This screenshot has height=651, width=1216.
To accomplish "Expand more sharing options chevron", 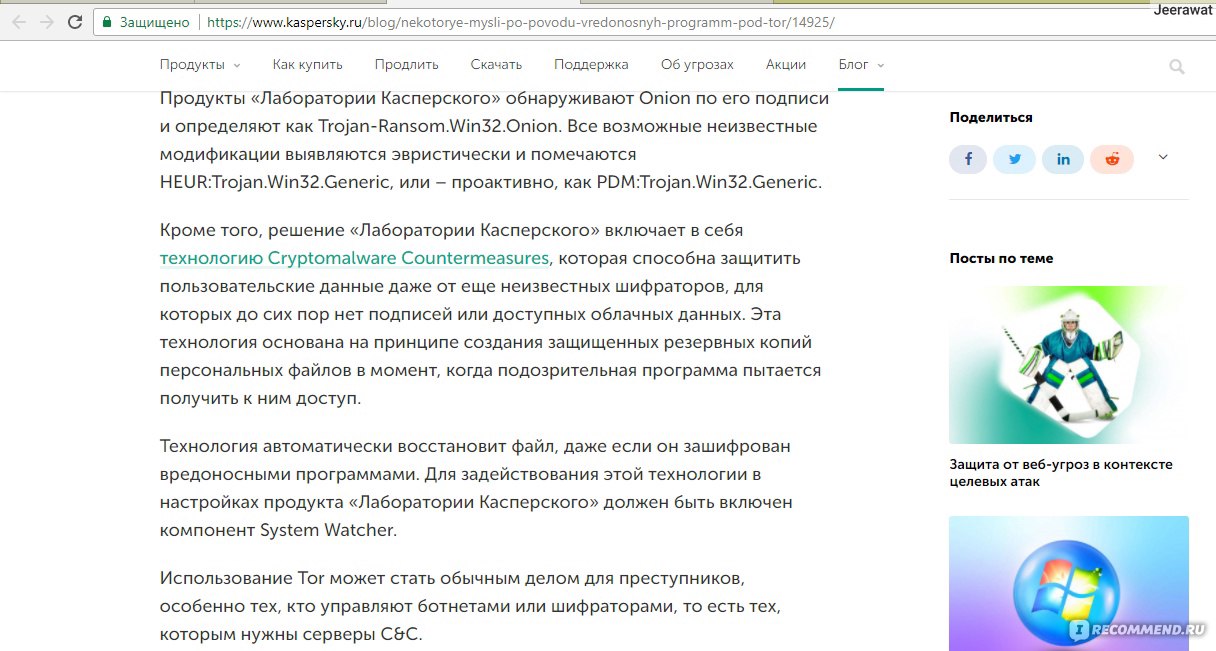I will pyautogui.click(x=1163, y=157).
